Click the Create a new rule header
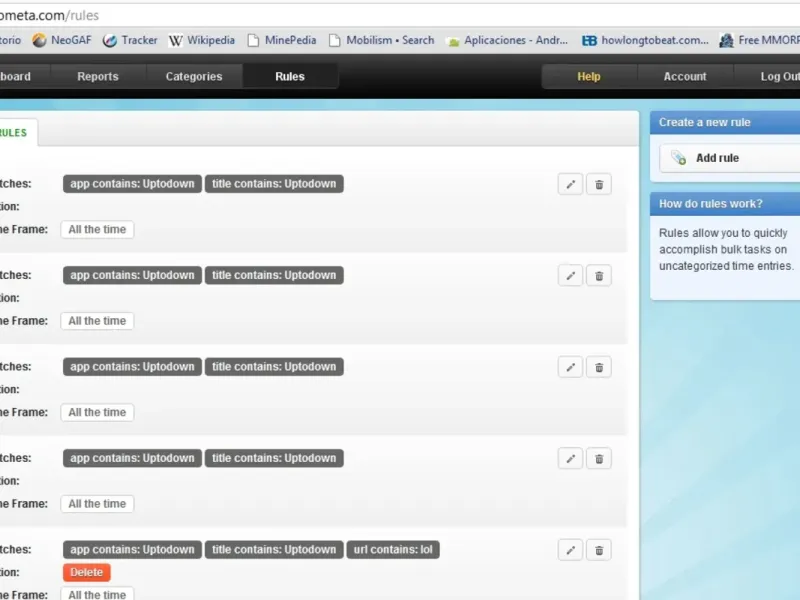Image resolution: width=800 pixels, height=600 pixels. 725,122
